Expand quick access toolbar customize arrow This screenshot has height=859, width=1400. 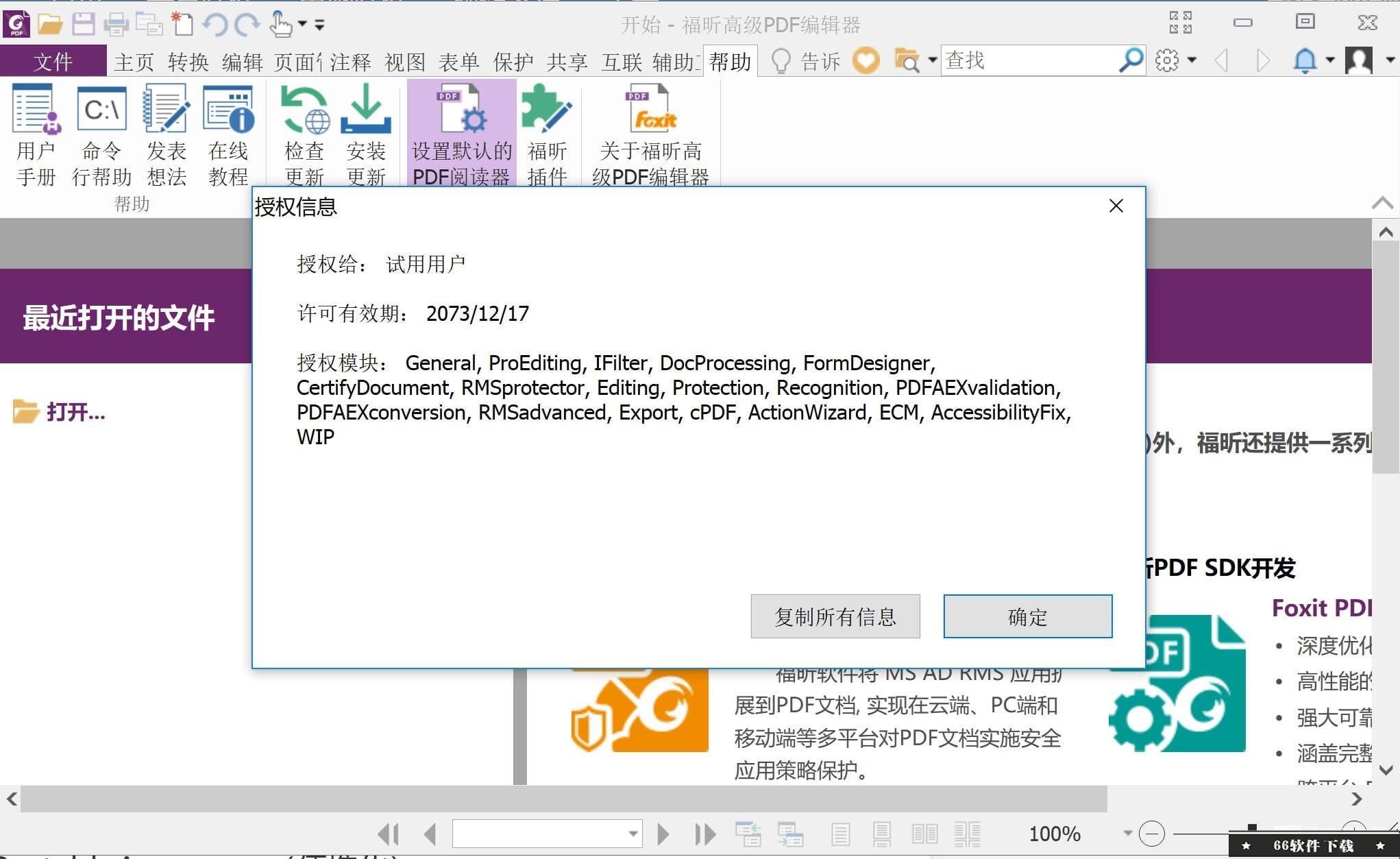tap(320, 25)
